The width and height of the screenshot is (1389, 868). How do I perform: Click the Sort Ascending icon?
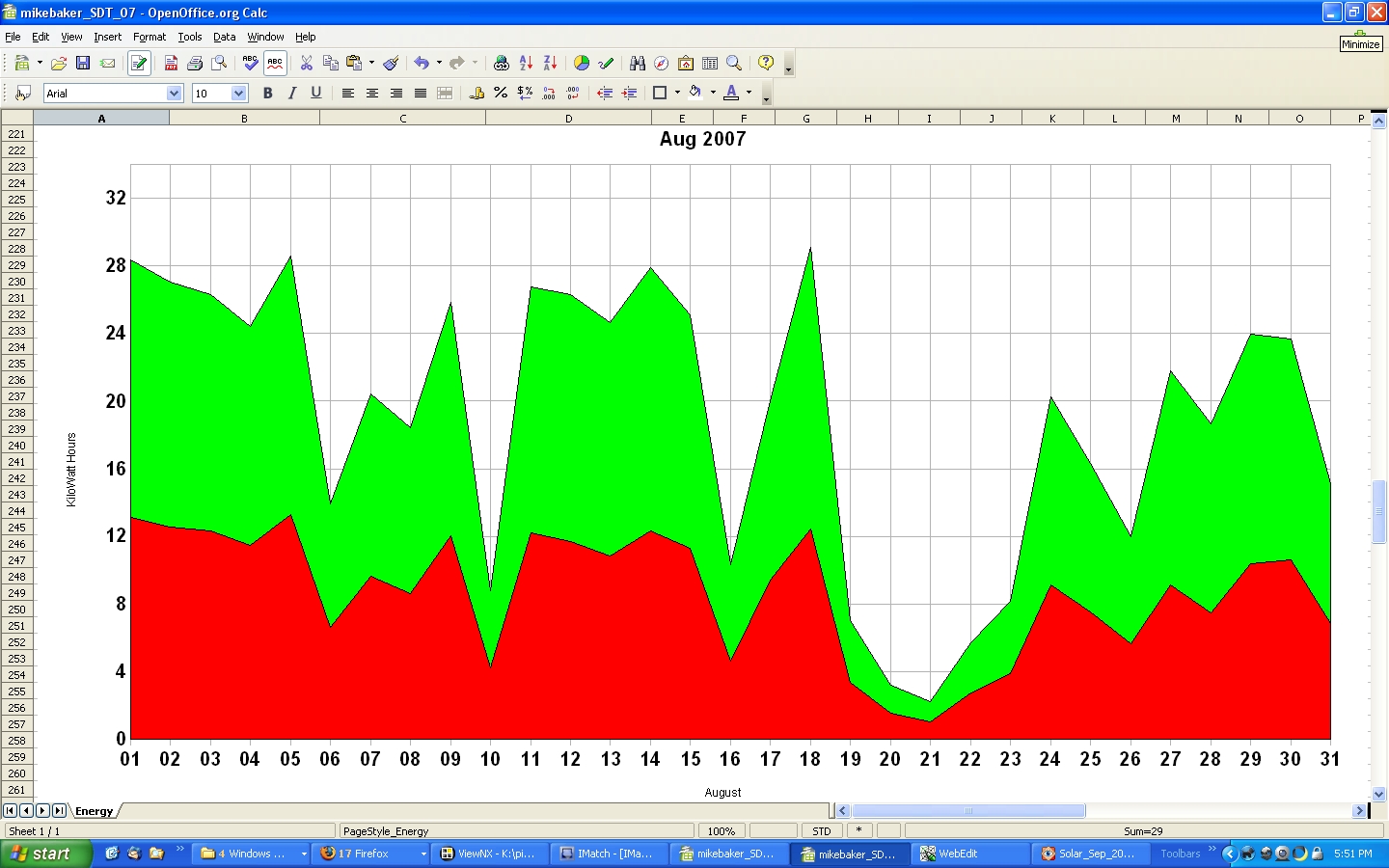pyautogui.click(x=526, y=64)
